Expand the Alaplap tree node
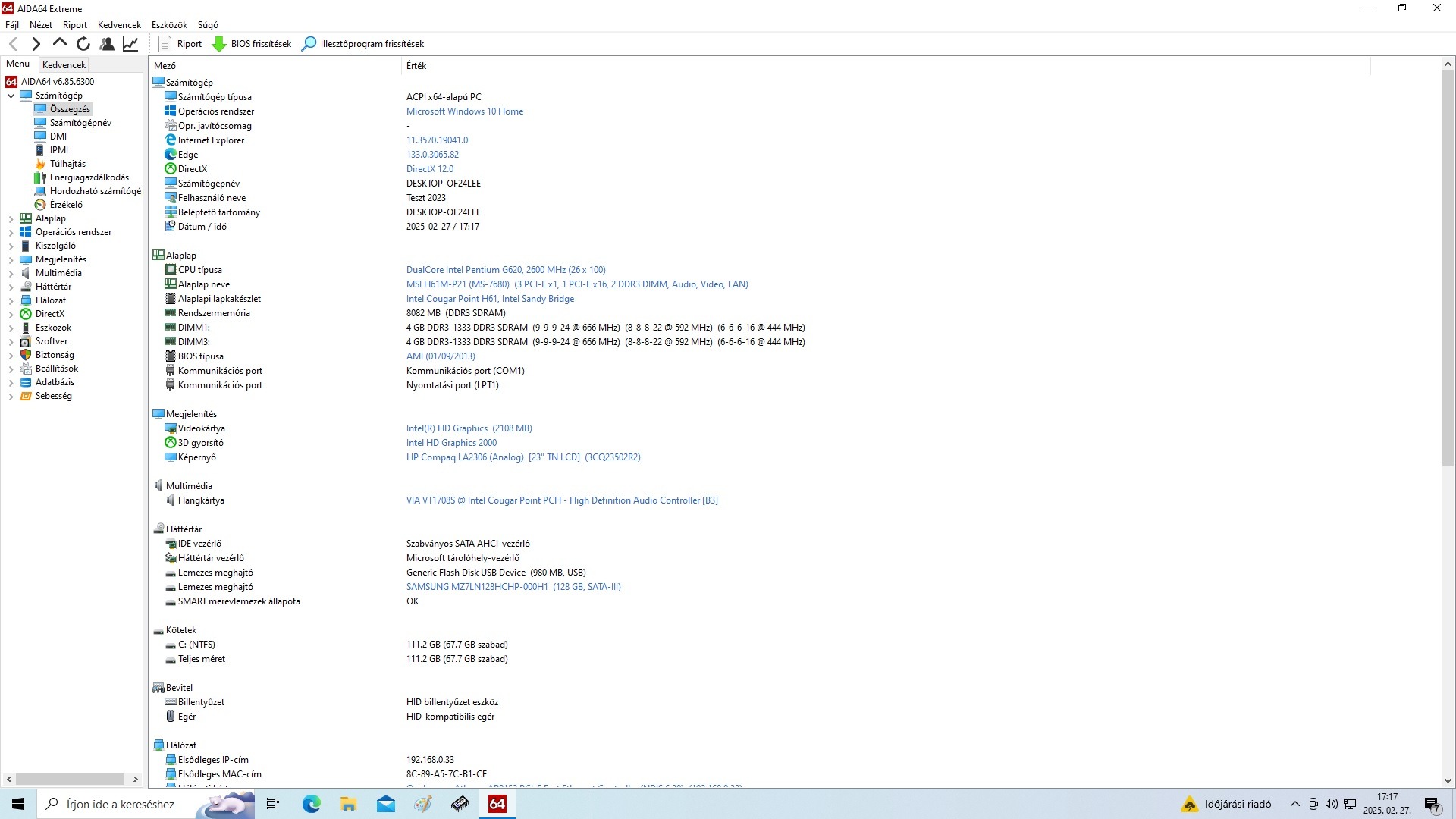Viewport: 1456px width, 819px height. (11, 218)
